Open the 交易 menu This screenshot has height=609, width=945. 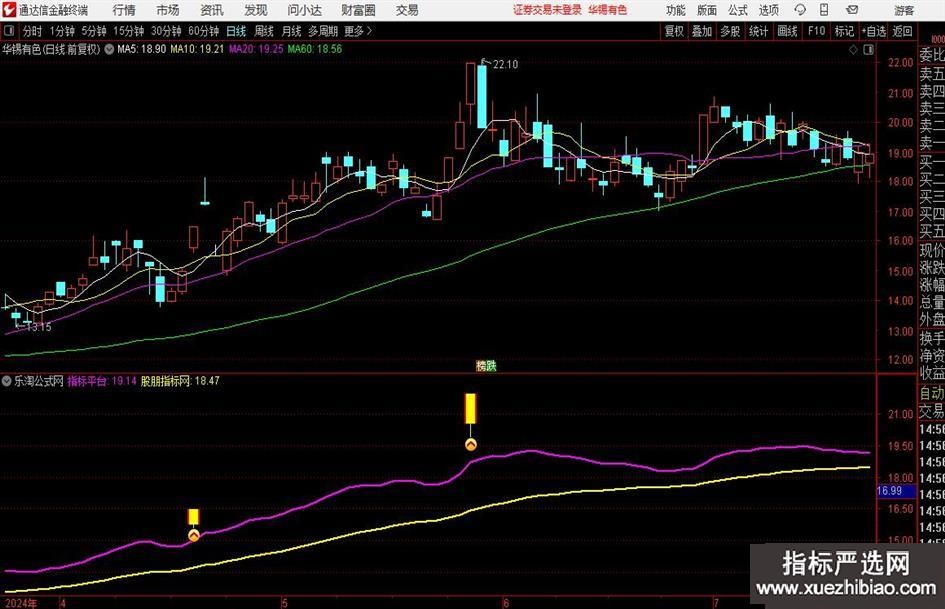tap(407, 10)
